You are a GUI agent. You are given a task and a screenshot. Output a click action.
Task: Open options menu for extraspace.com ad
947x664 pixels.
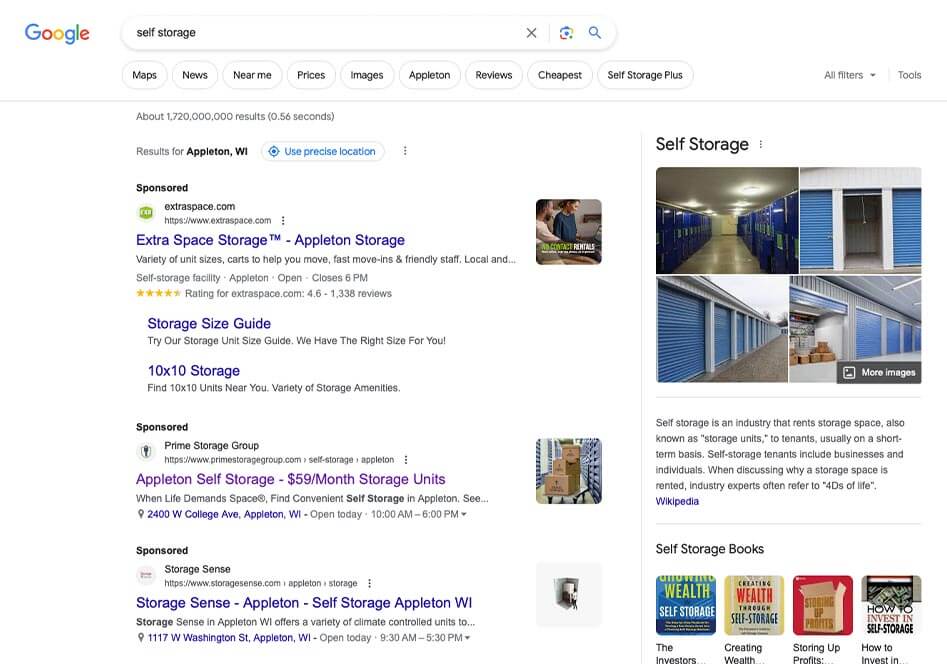pos(283,221)
